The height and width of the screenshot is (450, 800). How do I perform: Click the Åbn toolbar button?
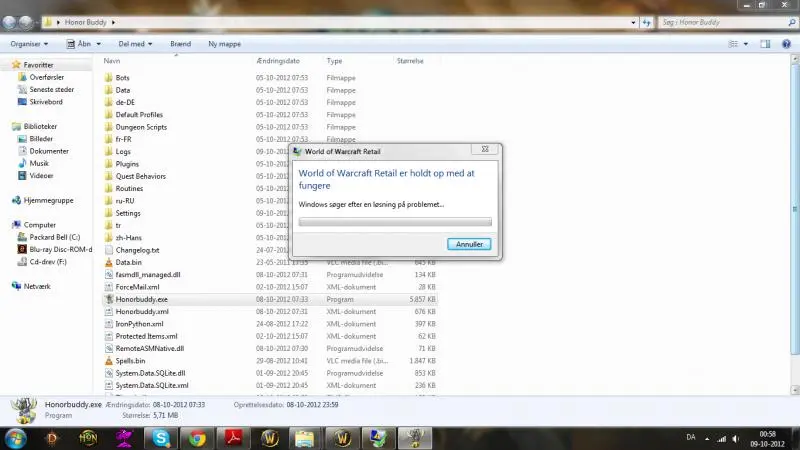tap(79, 44)
